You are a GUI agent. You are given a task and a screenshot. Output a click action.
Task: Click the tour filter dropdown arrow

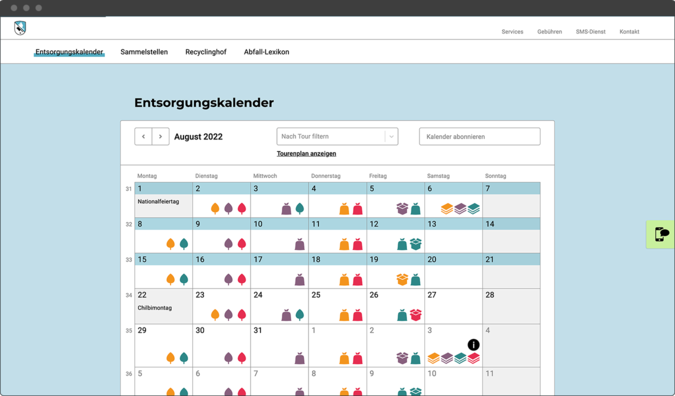[391, 136]
